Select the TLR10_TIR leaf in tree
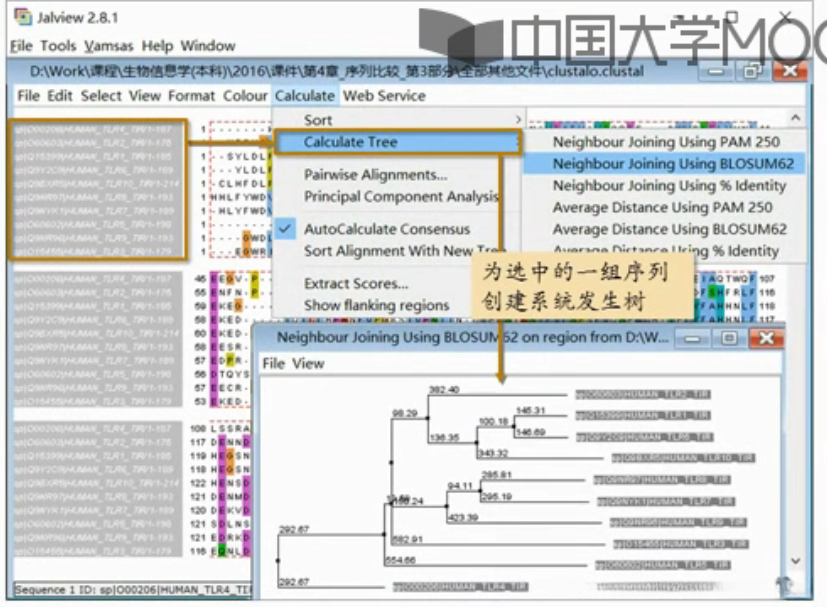This screenshot has width=827, height=607. [x=684, y=458]
